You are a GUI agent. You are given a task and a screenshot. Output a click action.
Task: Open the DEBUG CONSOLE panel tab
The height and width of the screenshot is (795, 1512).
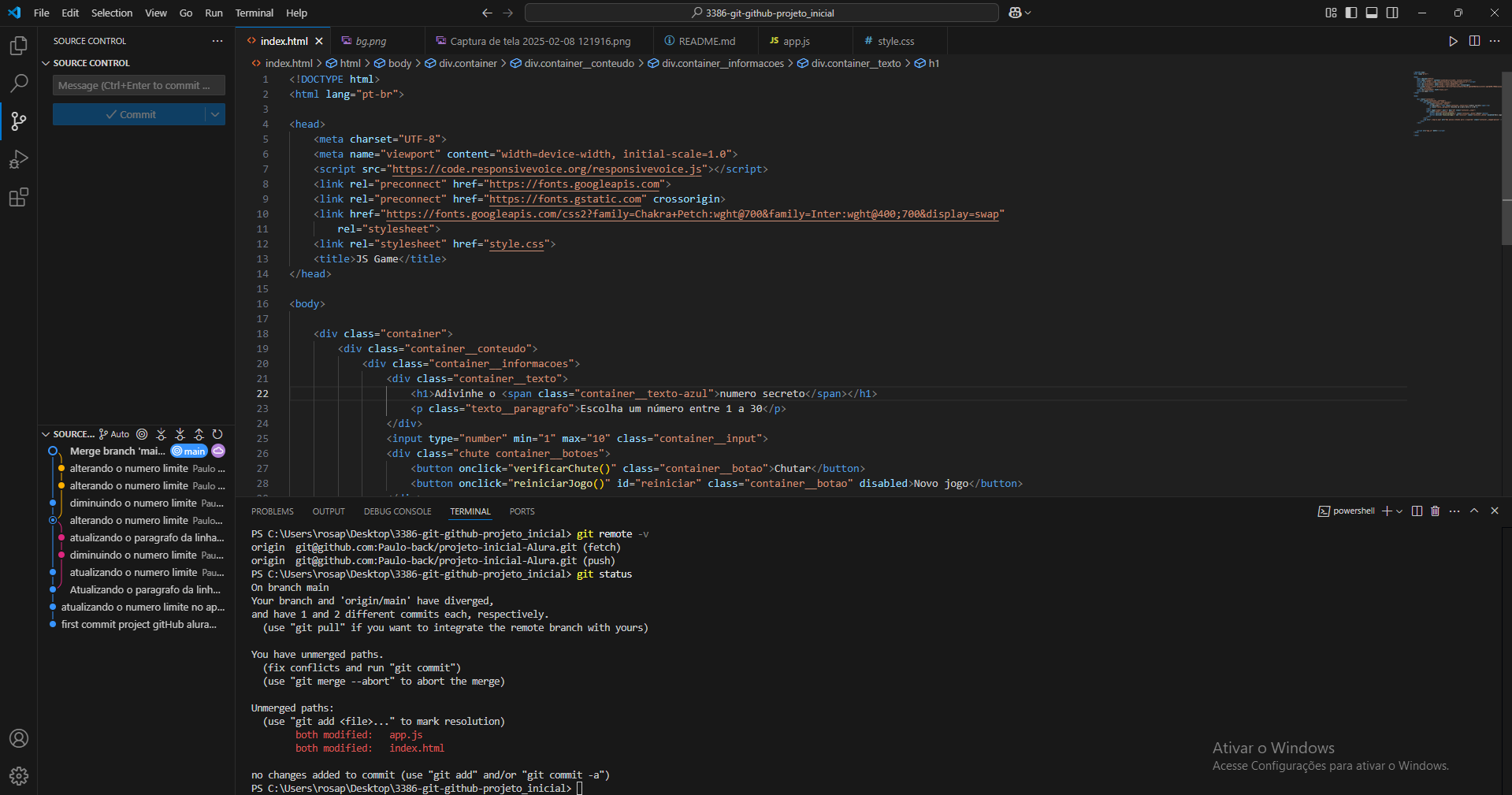tap(397, 511)
